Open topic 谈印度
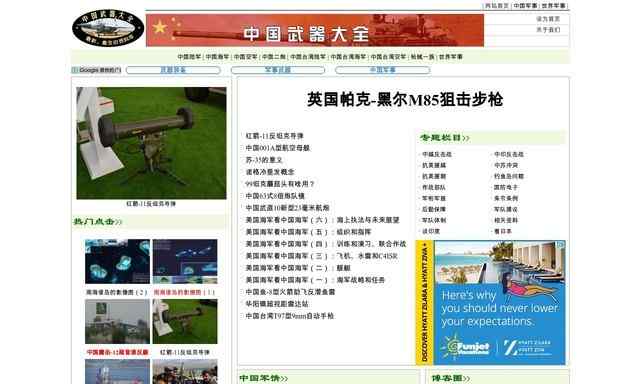 (x=431, y=231)
